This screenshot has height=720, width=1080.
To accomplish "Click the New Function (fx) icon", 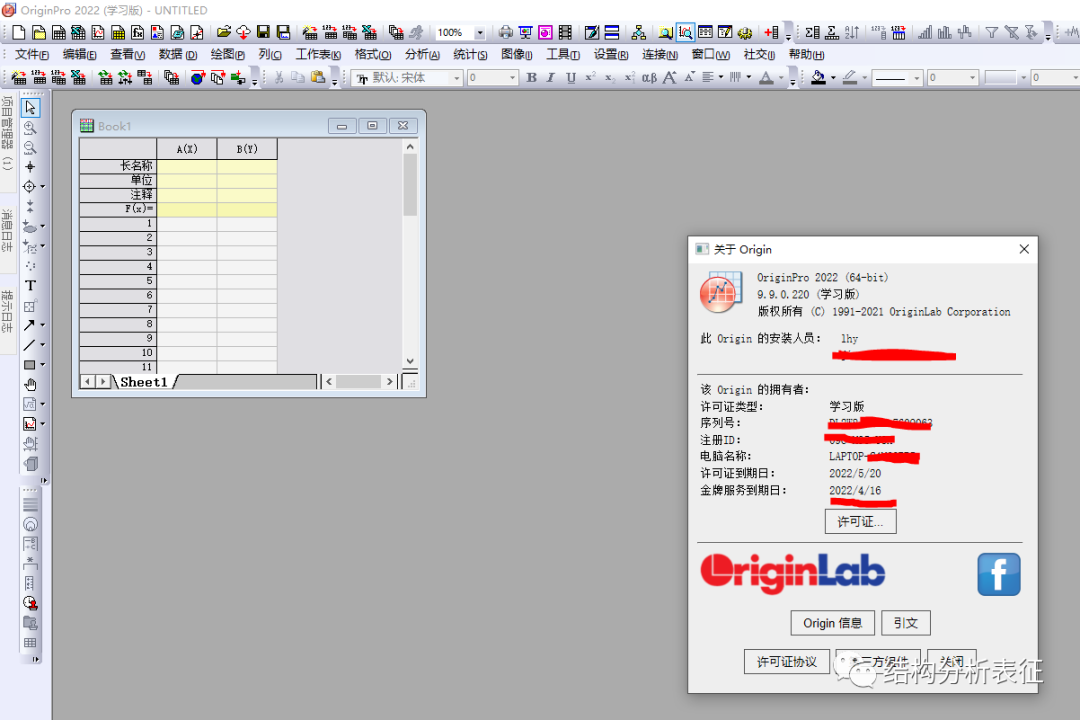I will (x=138, y=32).
